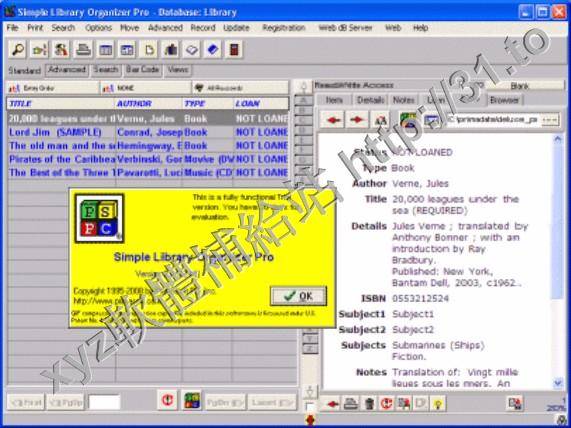
Task: Click the open white book icon
Action: (x=192, y=50)
